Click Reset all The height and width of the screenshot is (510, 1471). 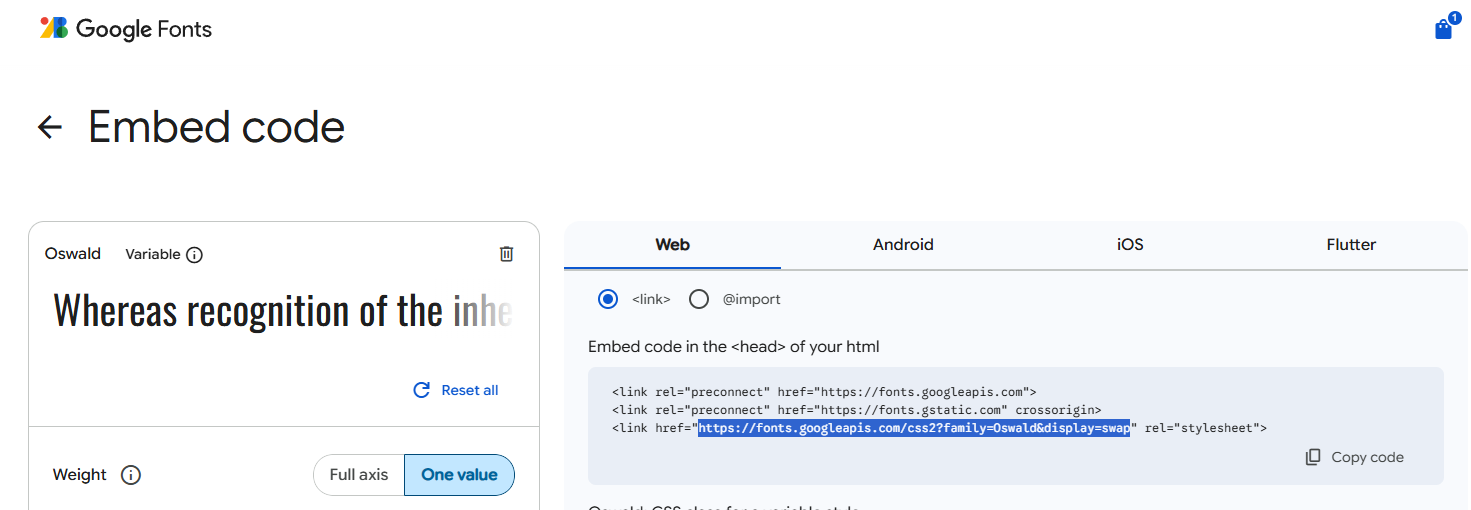pyautogui.click(x=456, y=390)
